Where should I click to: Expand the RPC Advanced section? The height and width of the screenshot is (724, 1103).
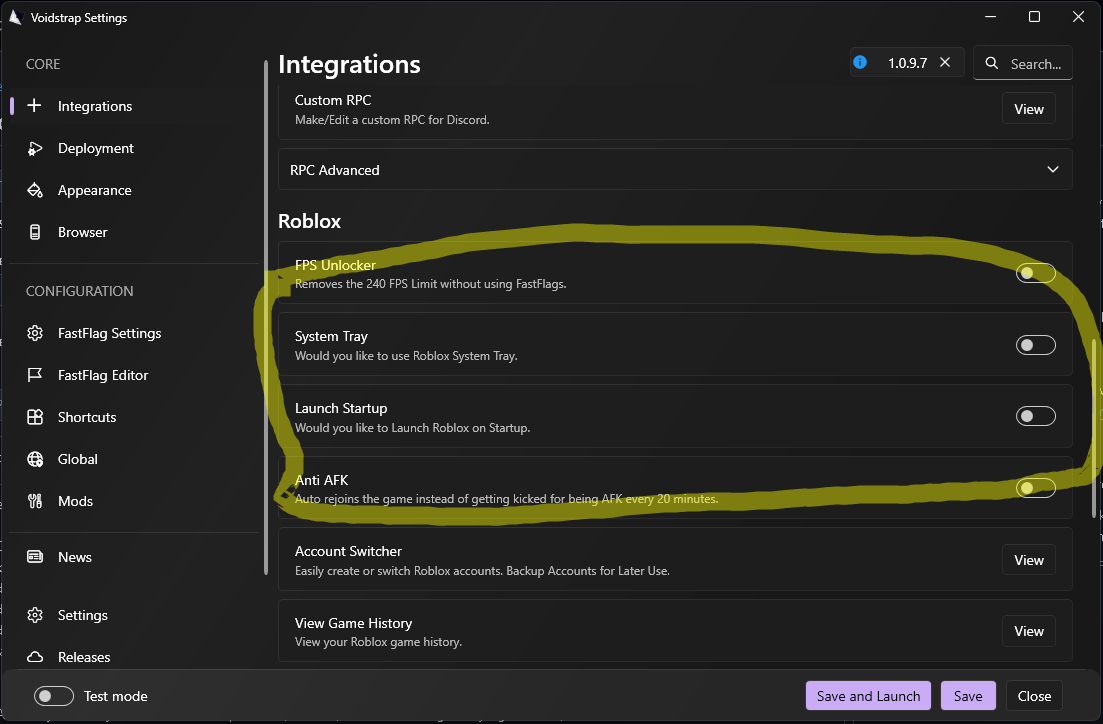click(x=675, y=170)
